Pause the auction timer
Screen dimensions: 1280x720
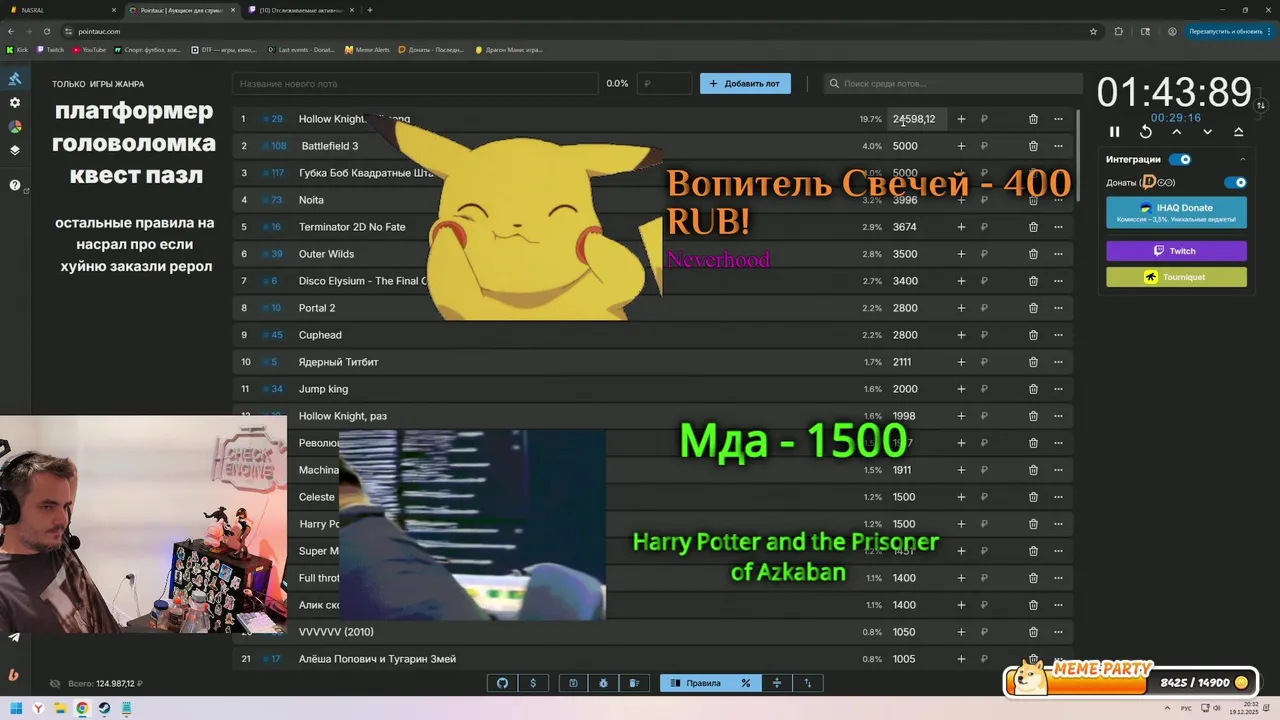click(1115, 132)
